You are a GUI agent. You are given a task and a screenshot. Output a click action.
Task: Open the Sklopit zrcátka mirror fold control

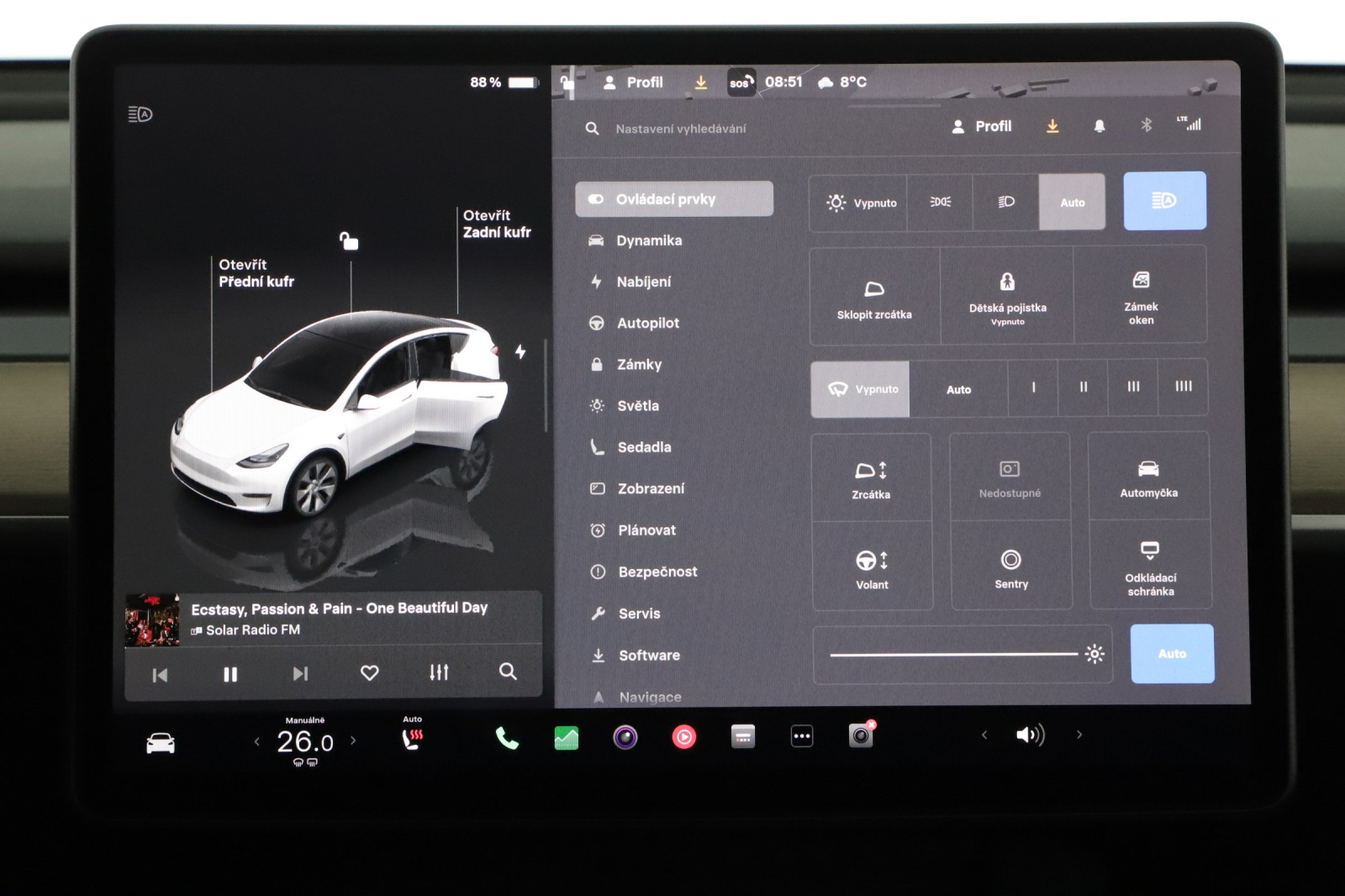click(873, 298)
